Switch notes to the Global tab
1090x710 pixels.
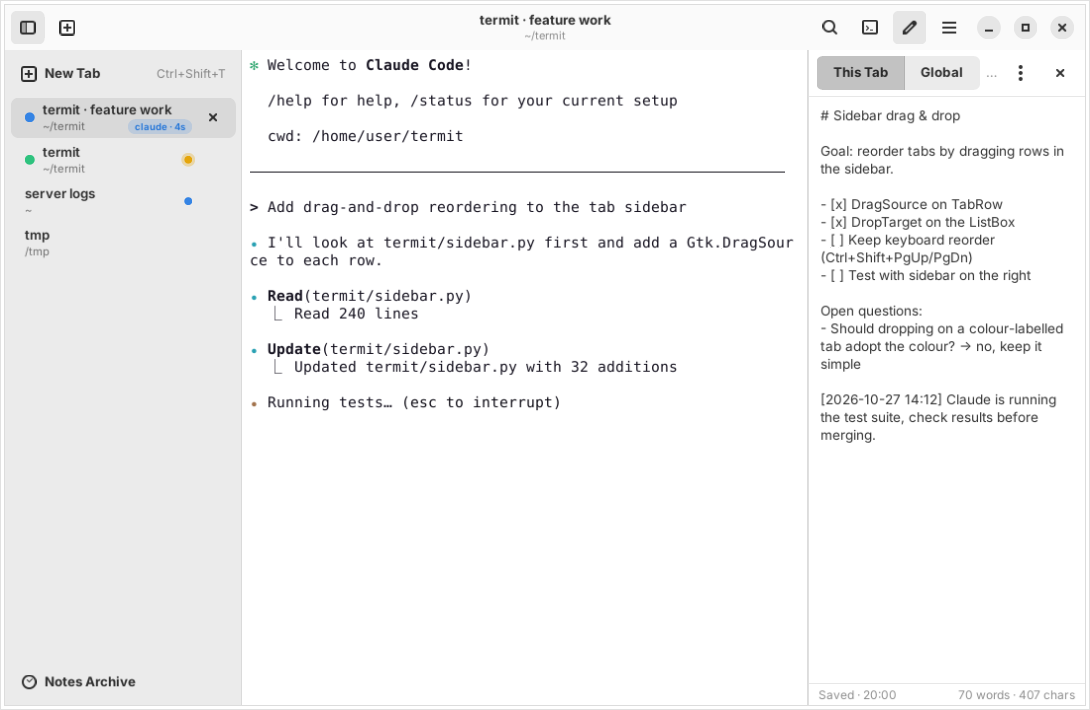(941, 73)
